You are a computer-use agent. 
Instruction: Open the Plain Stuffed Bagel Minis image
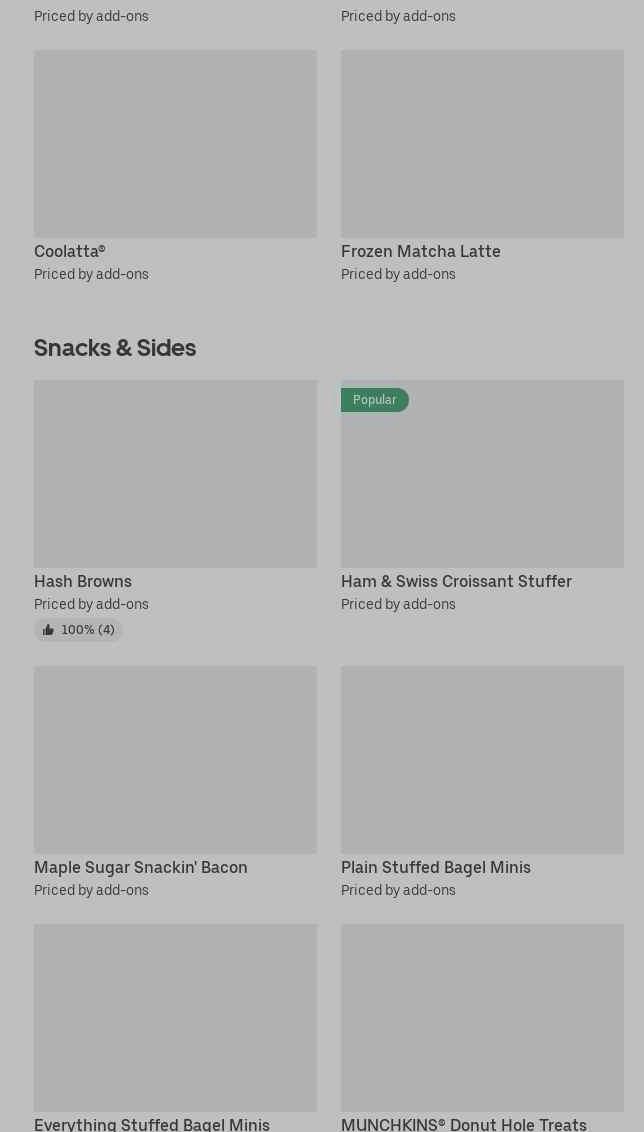pyautogui.click(x=482, y=760)
